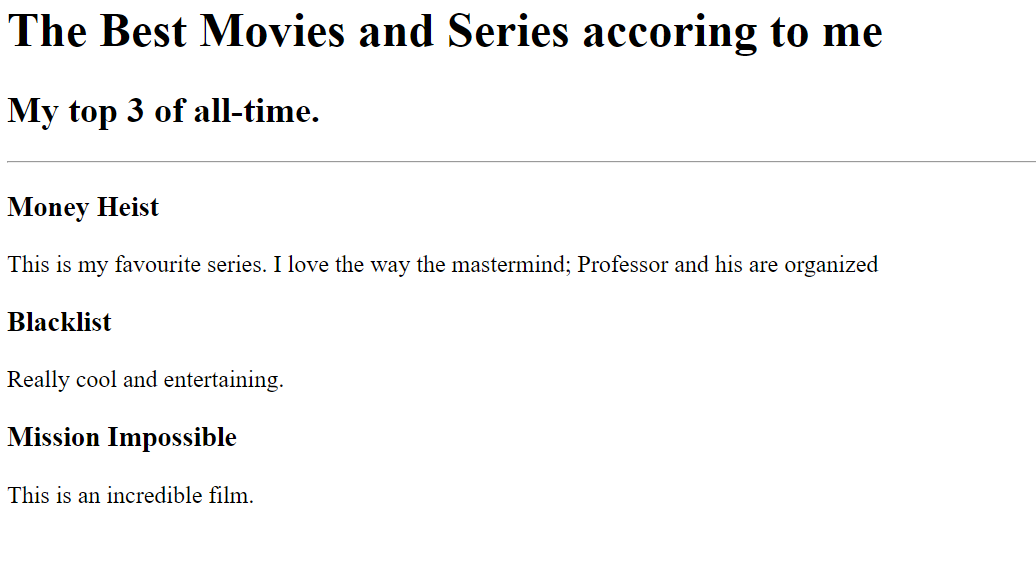The height and width of the screenshot is (568, 1036).
Task: Click the "My top 3 of all-time." subheading
Action: click(x=164, y=110)
